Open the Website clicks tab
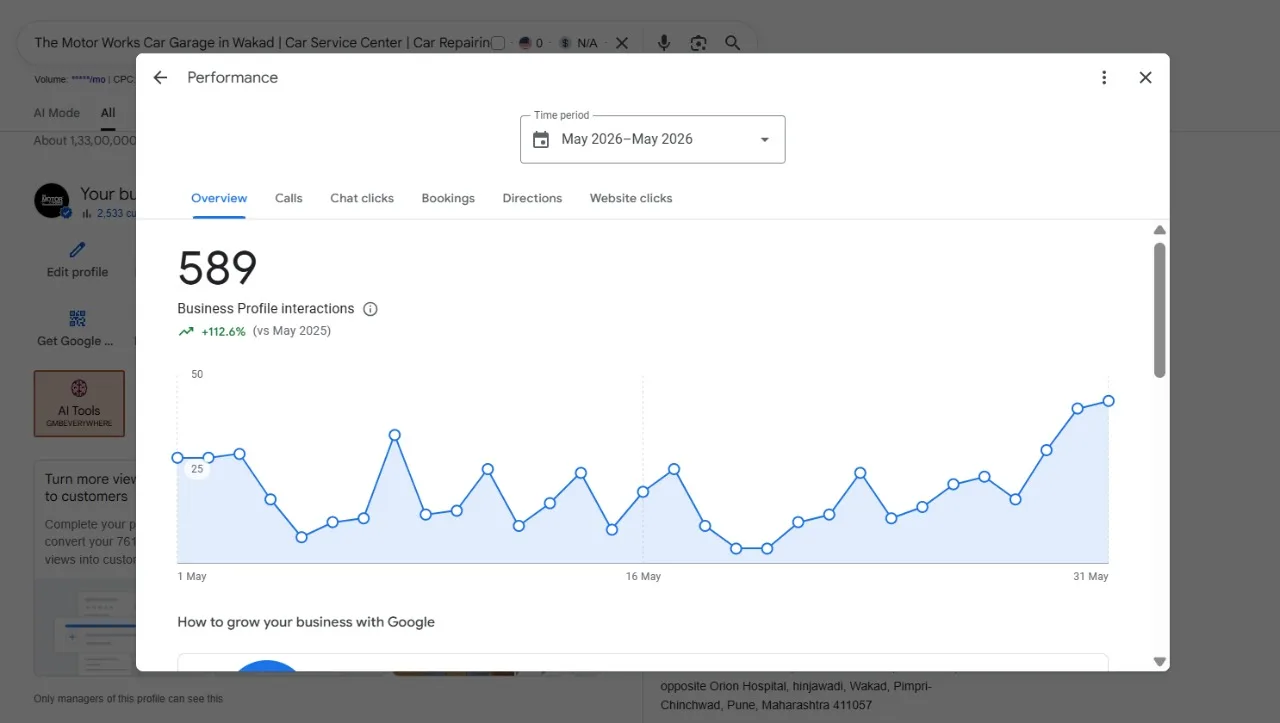This screenshot has width=1280, height=723. [631, 198]
